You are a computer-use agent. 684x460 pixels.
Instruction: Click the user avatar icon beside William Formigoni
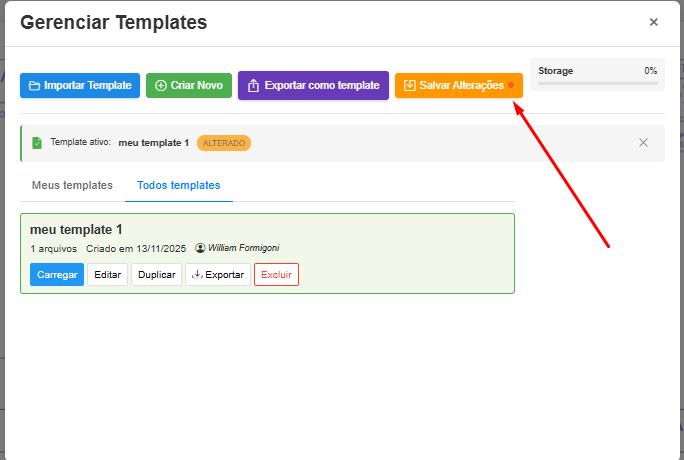[x=200, y=248]
